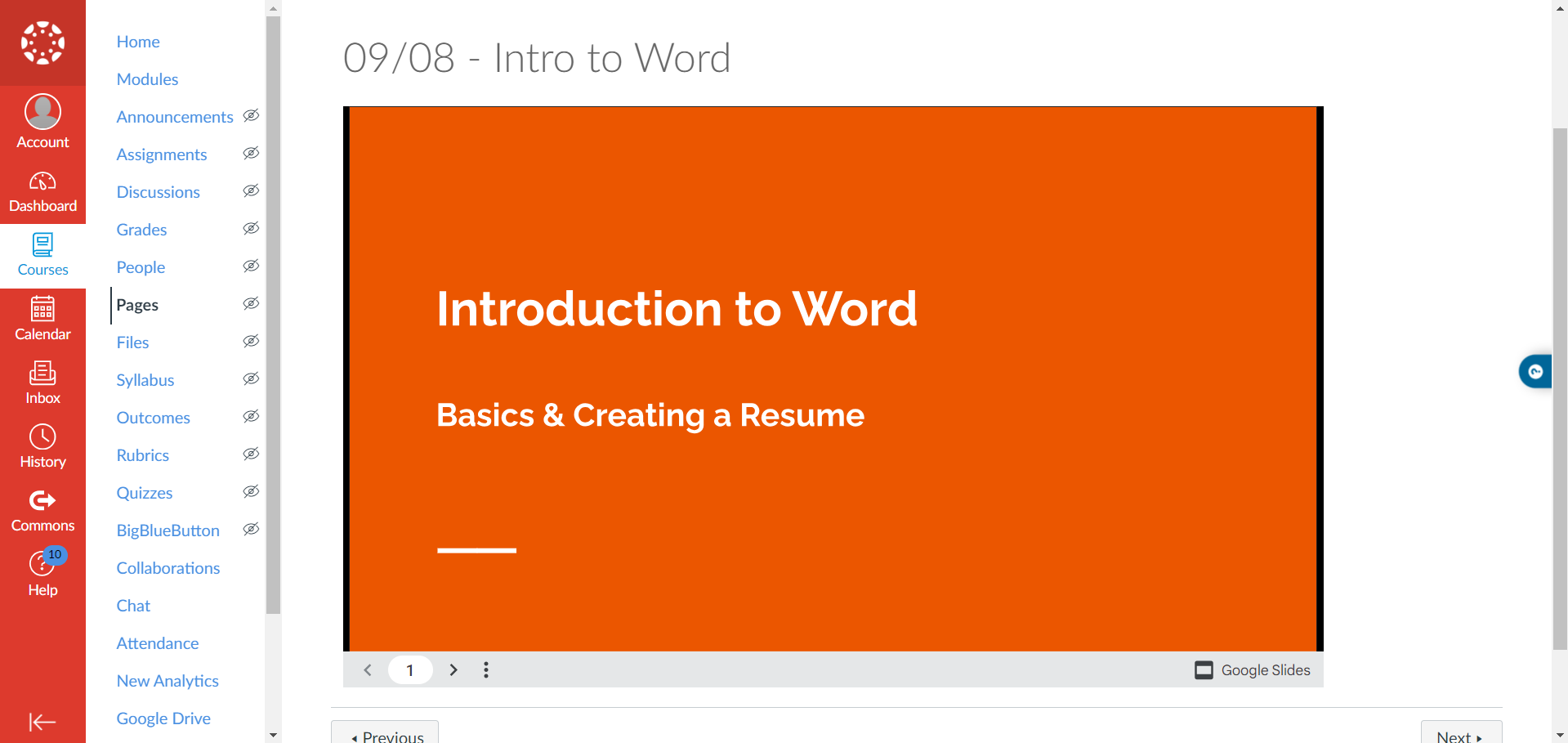Click the Help notification badge showing 10
The width and height of the screenshot is (1568, 743).
pos(55,554)
